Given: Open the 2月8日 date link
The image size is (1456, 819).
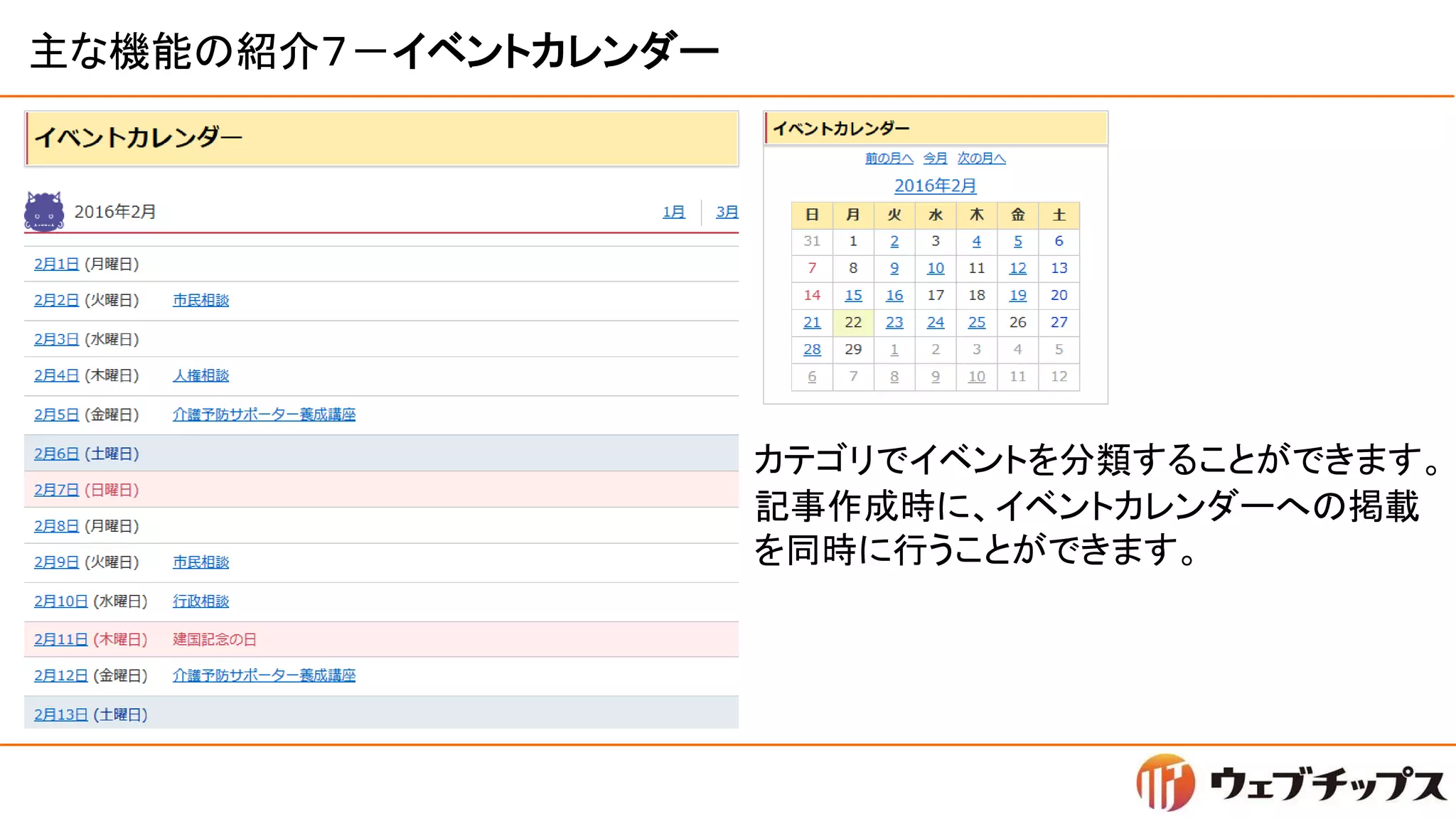Looking at the screenshot, I should pyautogui.click(x=56, y=526).
